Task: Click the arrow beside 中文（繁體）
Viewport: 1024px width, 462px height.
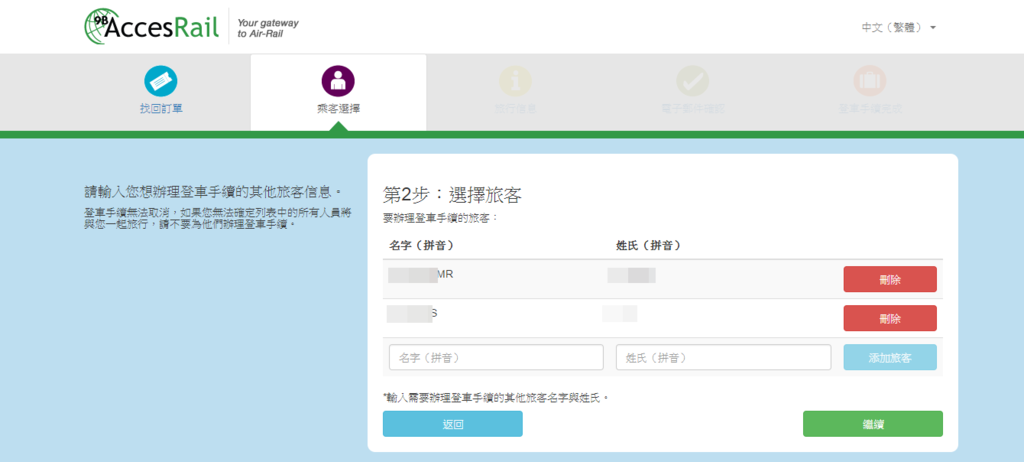Action: pos(933,28)
